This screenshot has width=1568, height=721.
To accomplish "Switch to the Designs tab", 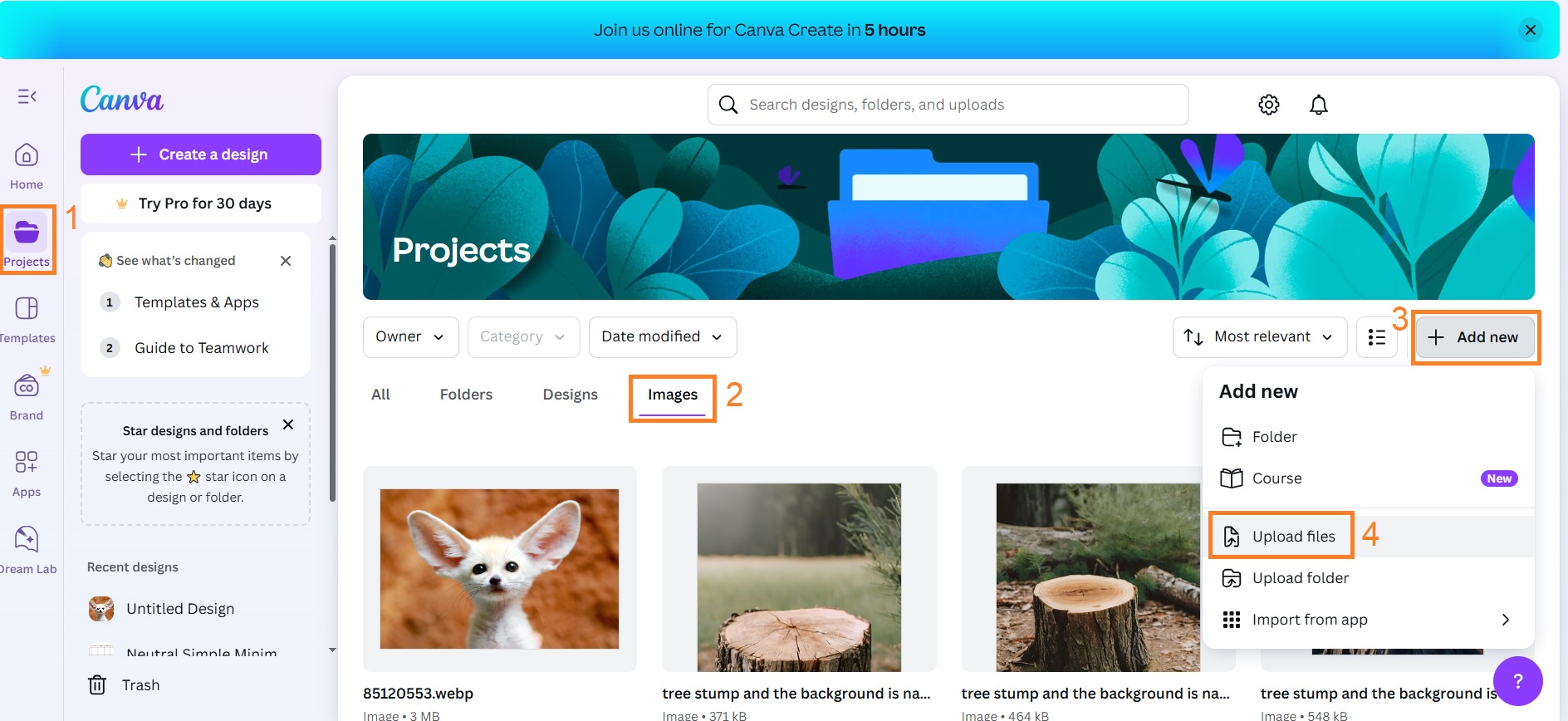I will click(x=571, y=395).
